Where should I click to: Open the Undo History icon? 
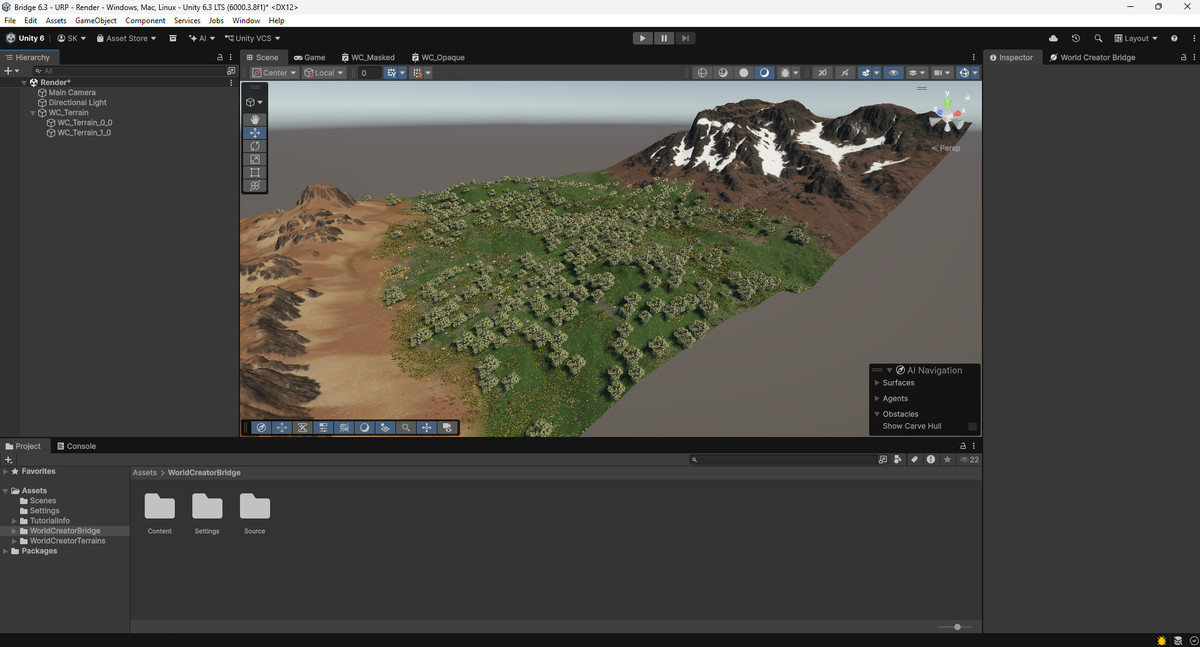[x=1076, y=38]
